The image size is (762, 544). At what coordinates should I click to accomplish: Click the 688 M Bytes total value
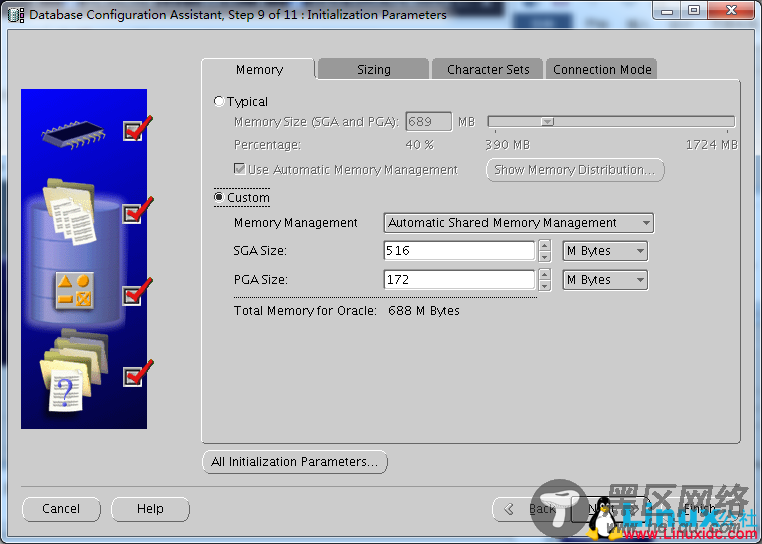point(424,311)
